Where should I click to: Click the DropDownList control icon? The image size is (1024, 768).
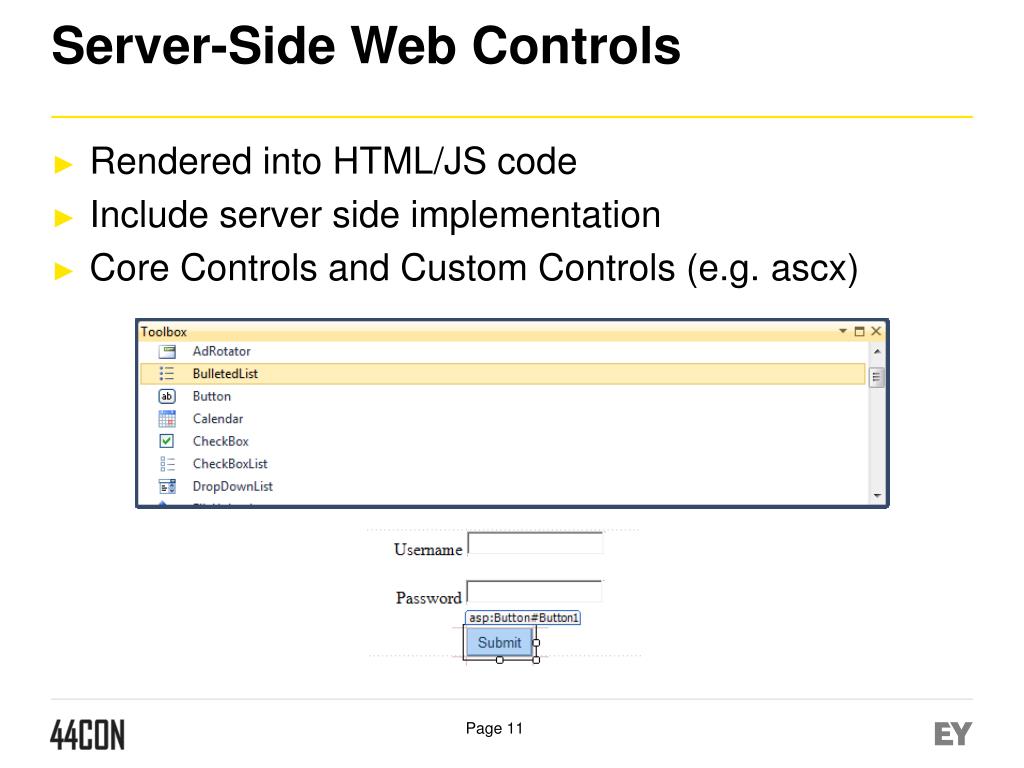click(167, 487)
